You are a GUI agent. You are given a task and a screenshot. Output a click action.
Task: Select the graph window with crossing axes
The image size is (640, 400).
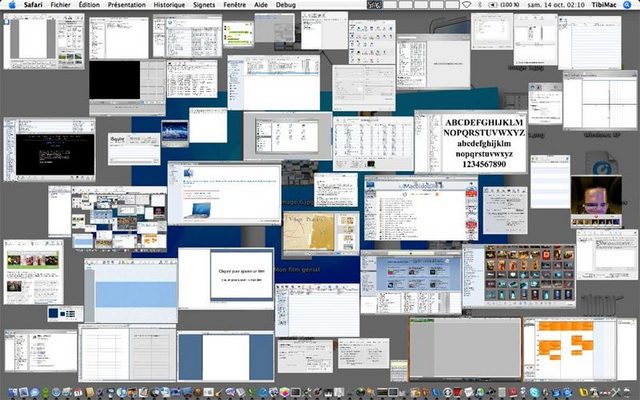[x=600, y=100]
